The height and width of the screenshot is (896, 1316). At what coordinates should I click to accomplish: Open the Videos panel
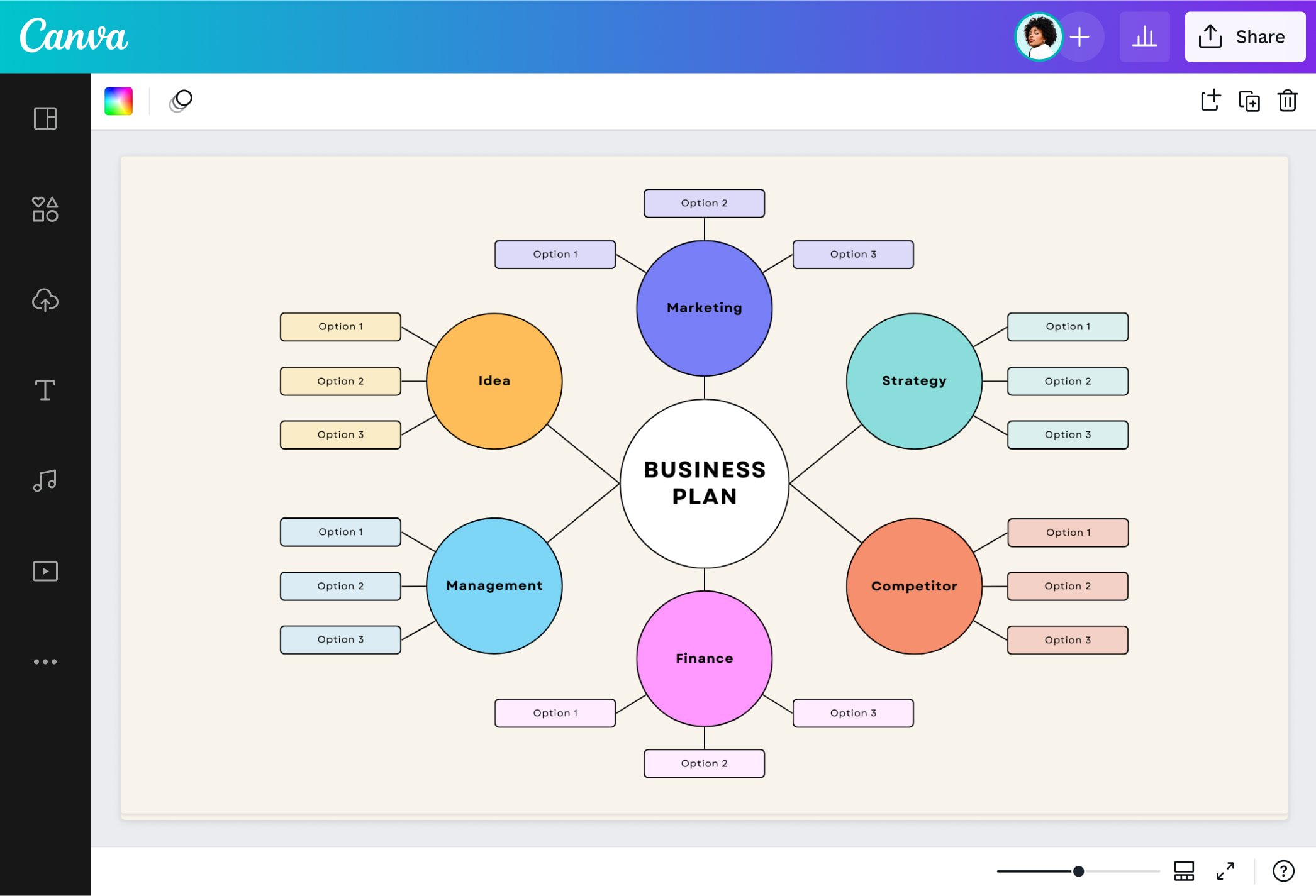pyautogui.click(x=44, y=570)
